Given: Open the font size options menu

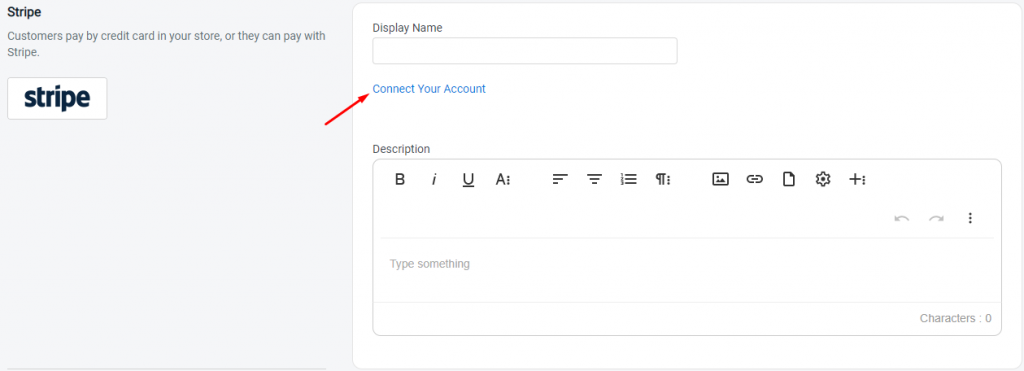Looking at the screenshot, I should point(502,179).
